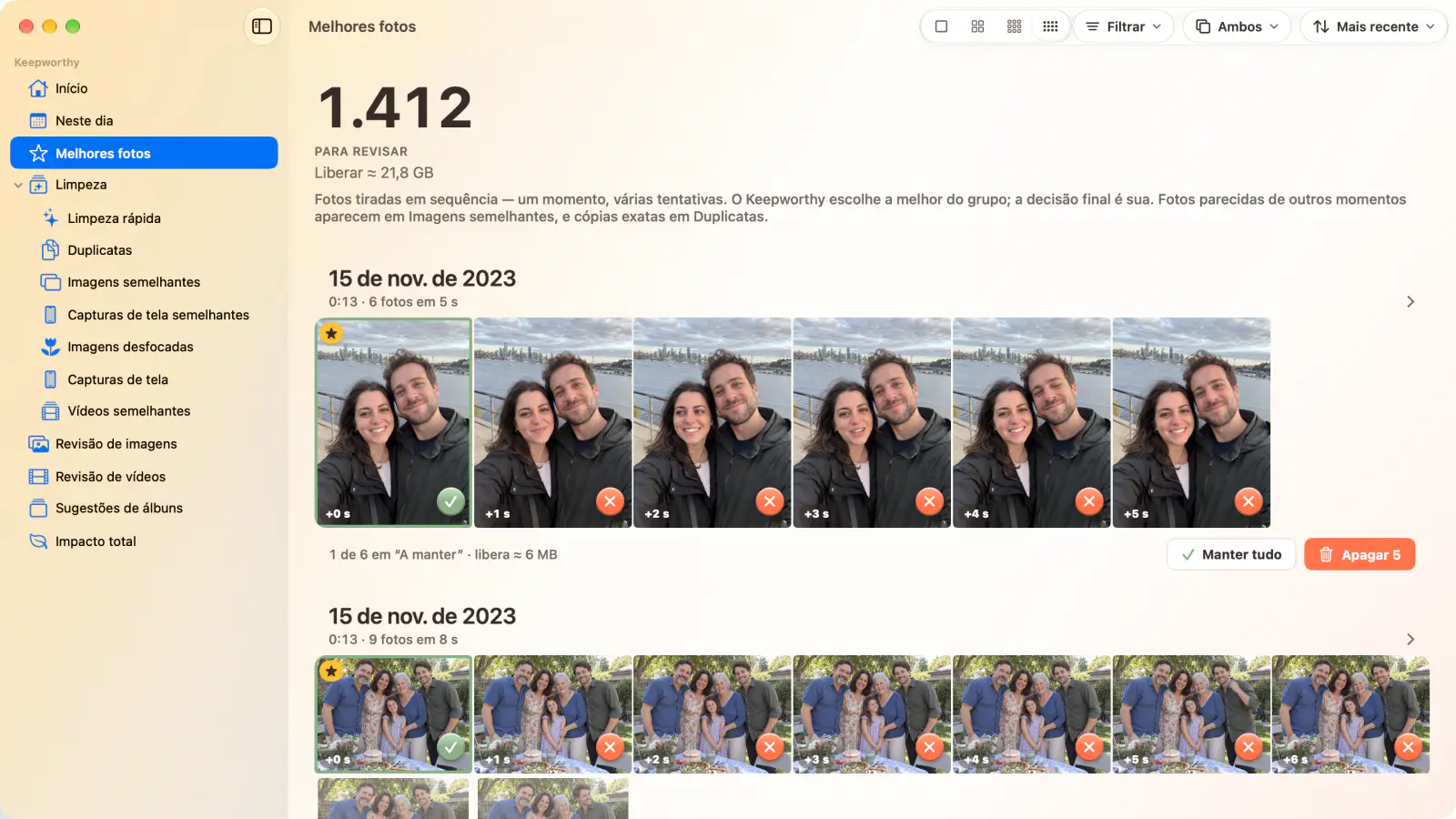
Task: Click the Melhores fotos star icon
Action: pos(38,153)
